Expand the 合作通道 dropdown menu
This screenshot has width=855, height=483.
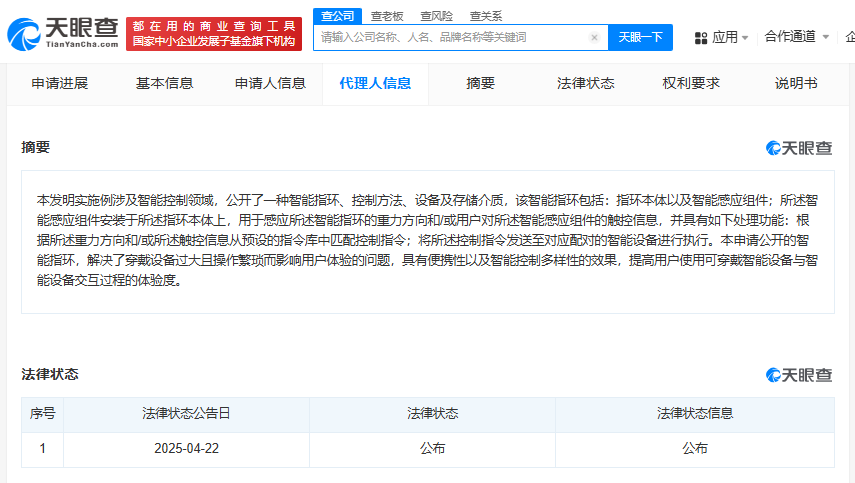[x=796, y=37]
